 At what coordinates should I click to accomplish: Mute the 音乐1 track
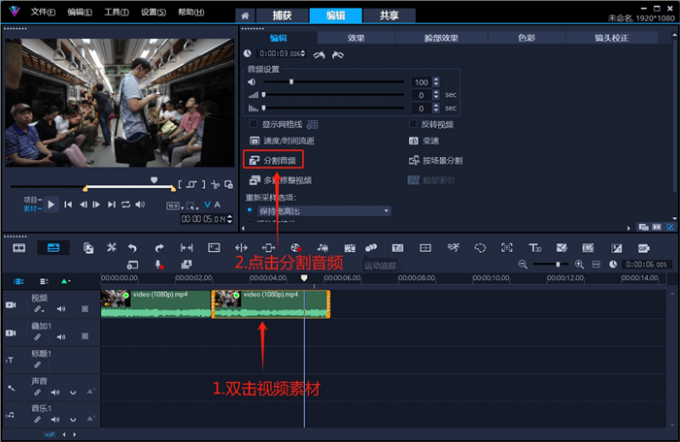(55, 419)
